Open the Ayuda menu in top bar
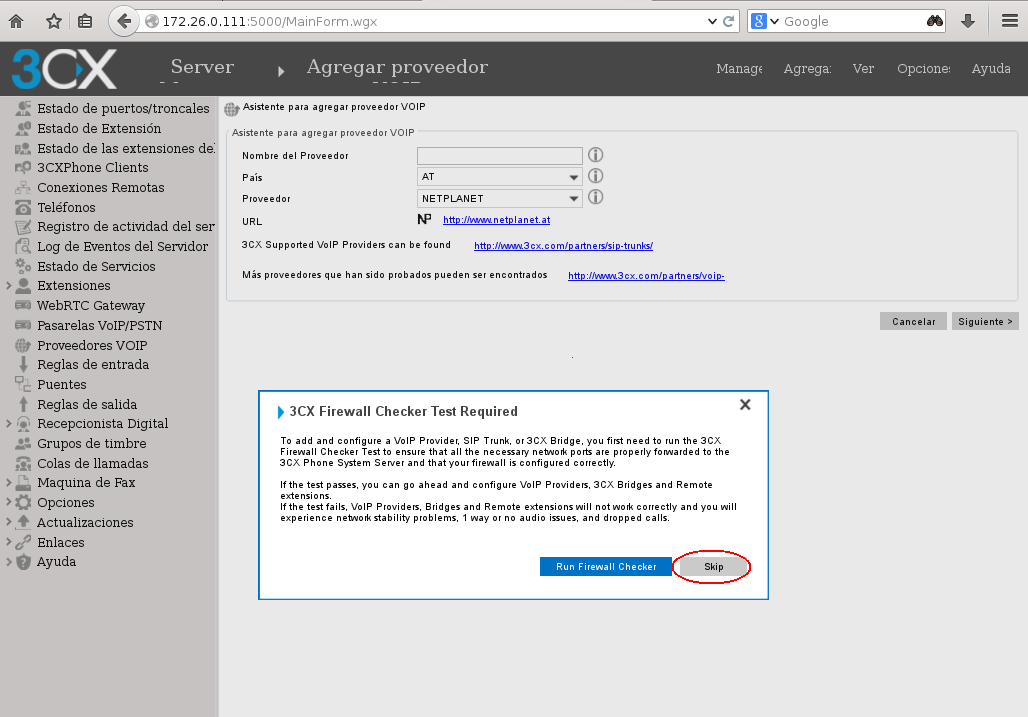The width and height of the screenshot is (1028, 717). (990, 69)
